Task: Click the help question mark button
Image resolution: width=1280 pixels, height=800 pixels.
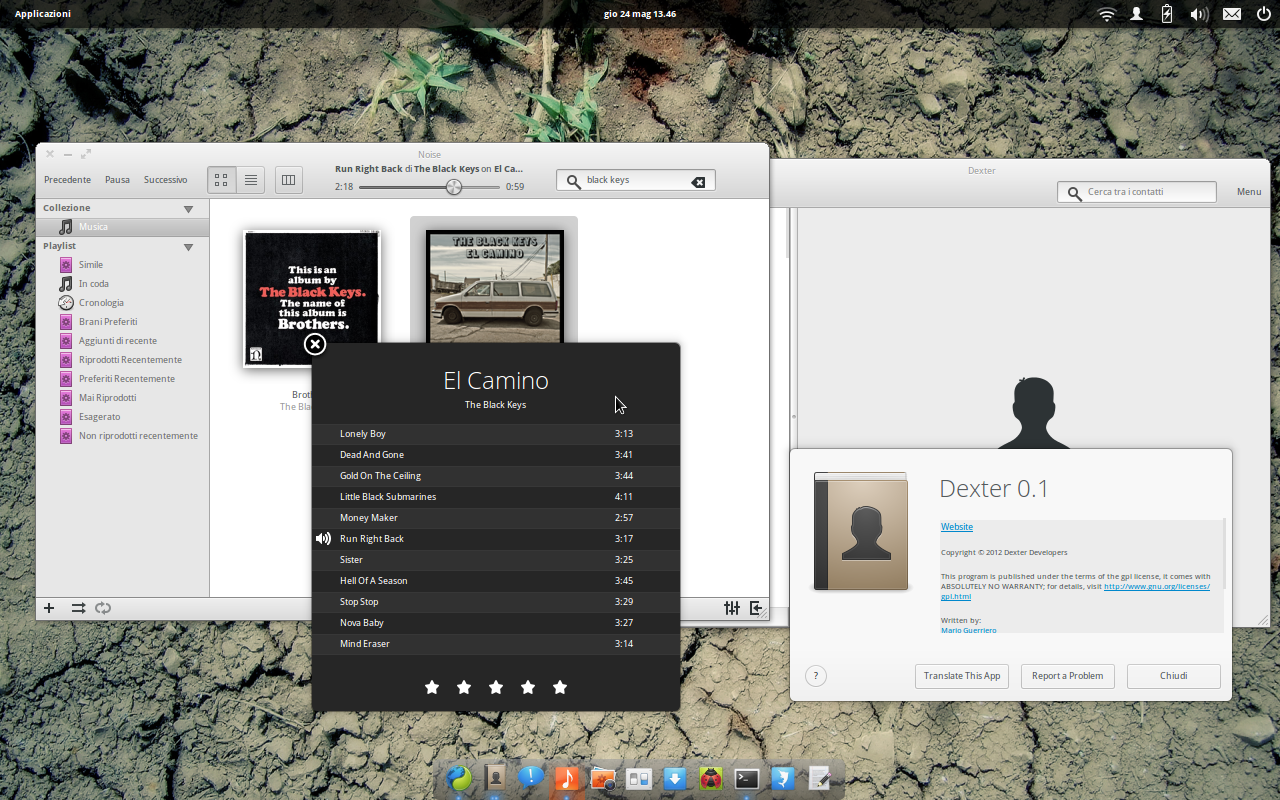Action: pyautogui.click(x=816, y=676)
